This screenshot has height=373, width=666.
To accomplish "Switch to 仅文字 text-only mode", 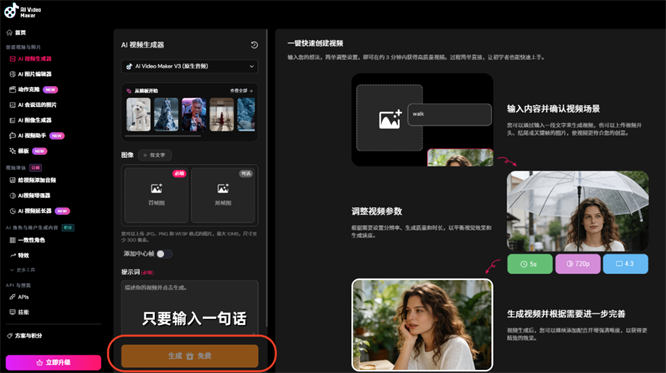I will point(155,155).
